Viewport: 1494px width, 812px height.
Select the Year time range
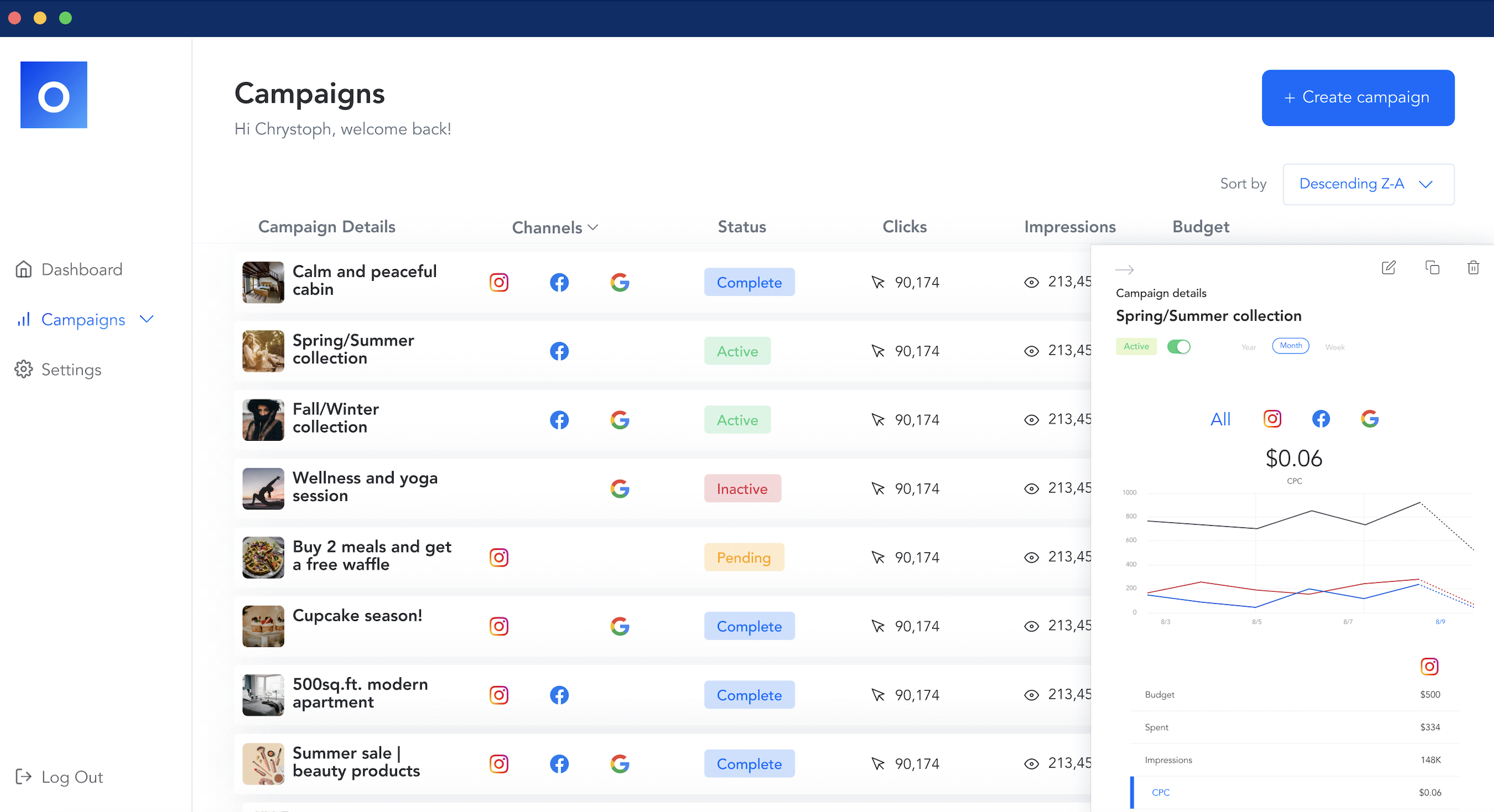click(1248, 348)
